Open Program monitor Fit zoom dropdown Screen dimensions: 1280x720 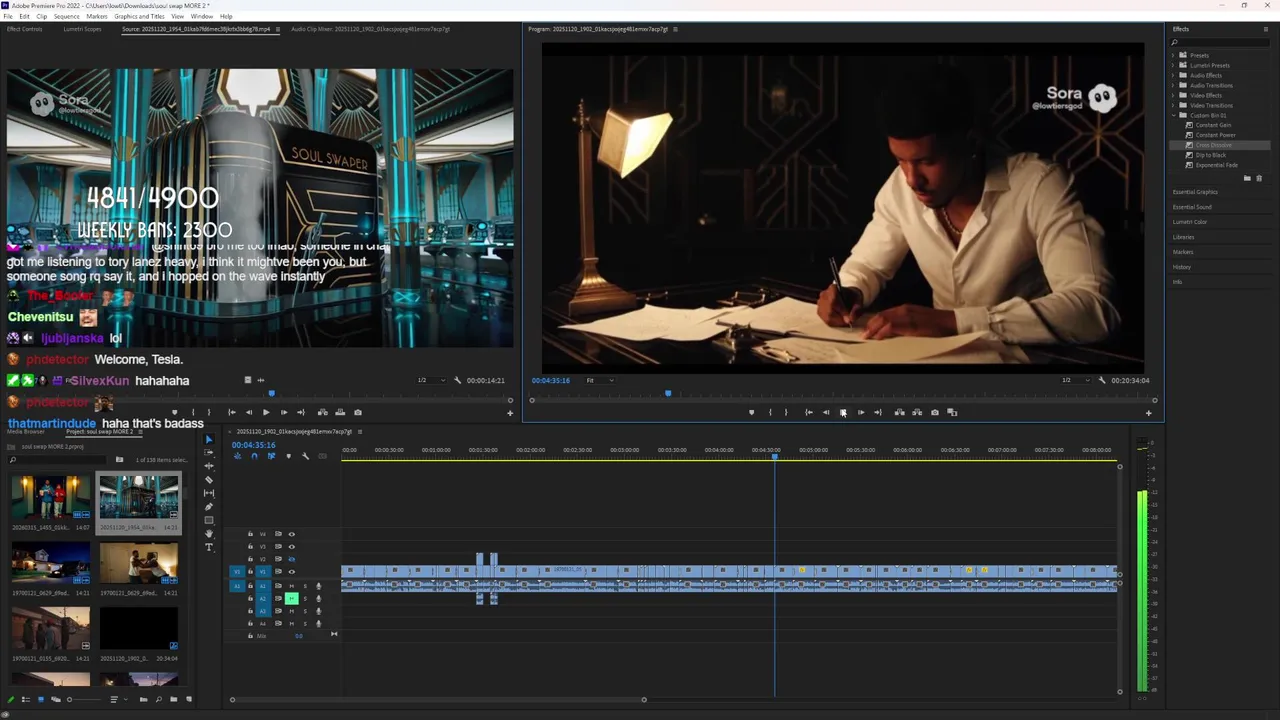pyautogui.click(x=600, y=380)
